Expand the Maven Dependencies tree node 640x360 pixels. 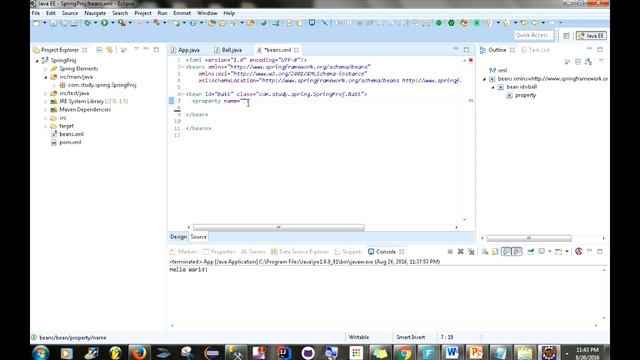(x=46, y=110)
